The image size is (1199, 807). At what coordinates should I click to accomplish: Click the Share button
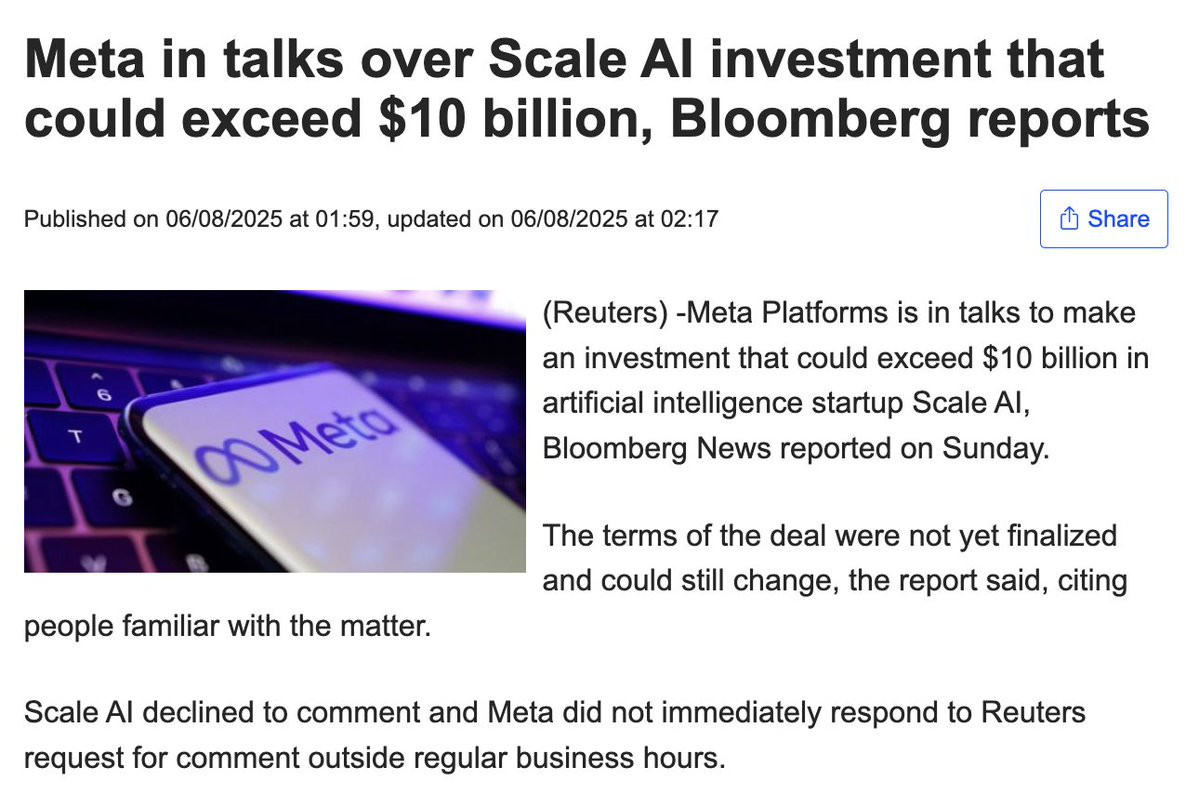tap(1103, 219)
